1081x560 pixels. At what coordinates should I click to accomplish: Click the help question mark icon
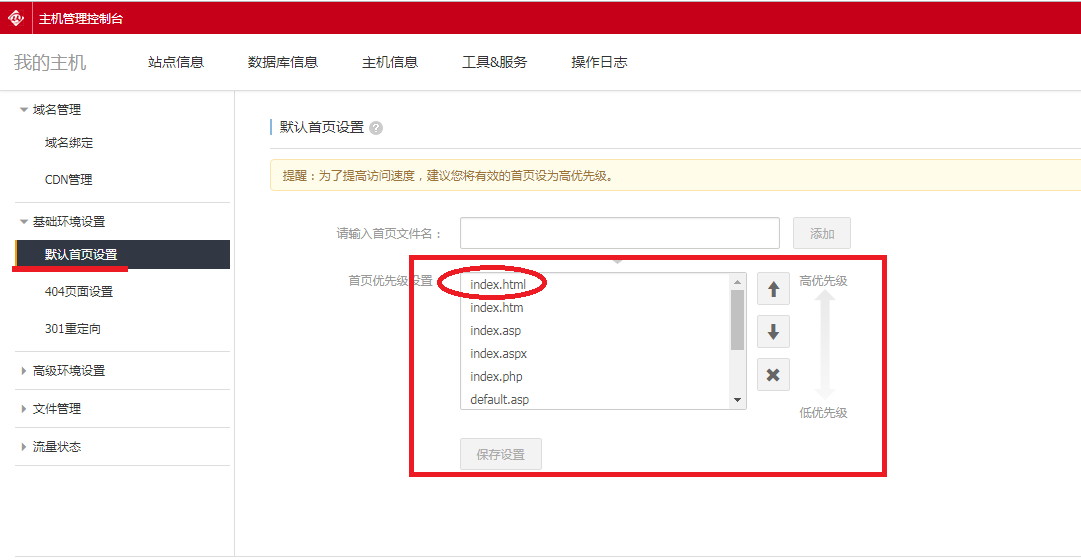click(x=376, y=128)
